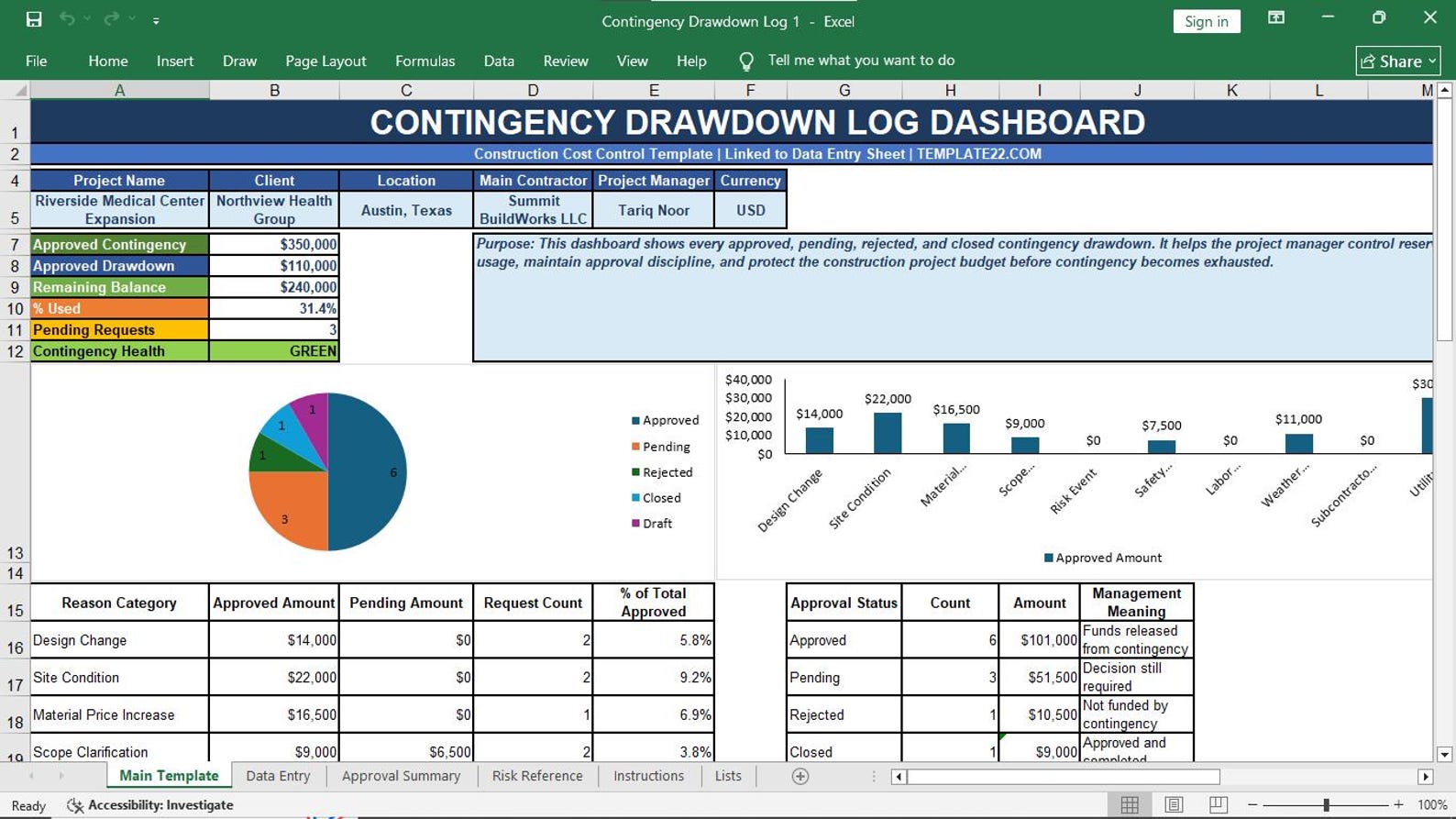1456x819 pixels.
Task: Open the Draw ribbon tab
Action: pyautogui.click(x=239, y=61)
